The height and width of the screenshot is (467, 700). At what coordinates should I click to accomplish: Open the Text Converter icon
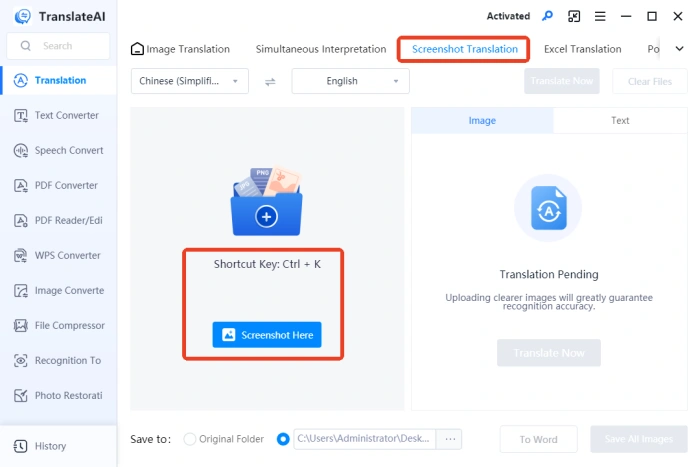(21, 116)
